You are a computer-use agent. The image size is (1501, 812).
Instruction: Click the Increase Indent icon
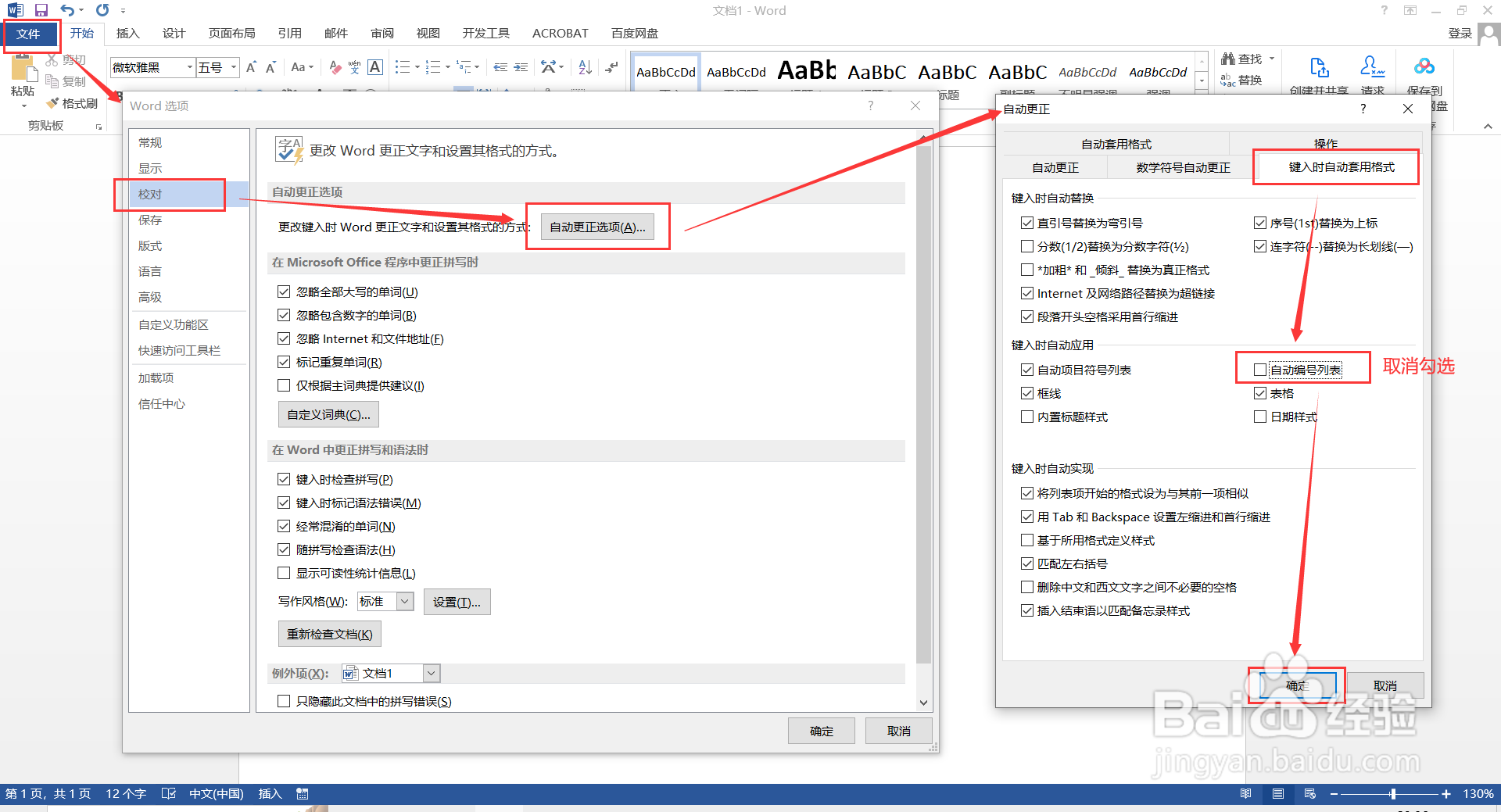pyautogui.click(x=521, y=67)
